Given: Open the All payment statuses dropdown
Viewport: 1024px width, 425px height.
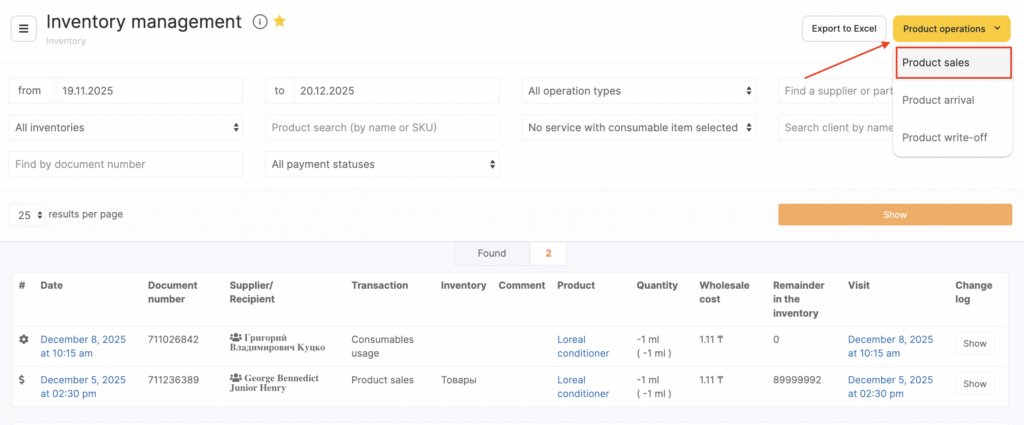Looking at the screenshot, I should (x=382, y=164).
